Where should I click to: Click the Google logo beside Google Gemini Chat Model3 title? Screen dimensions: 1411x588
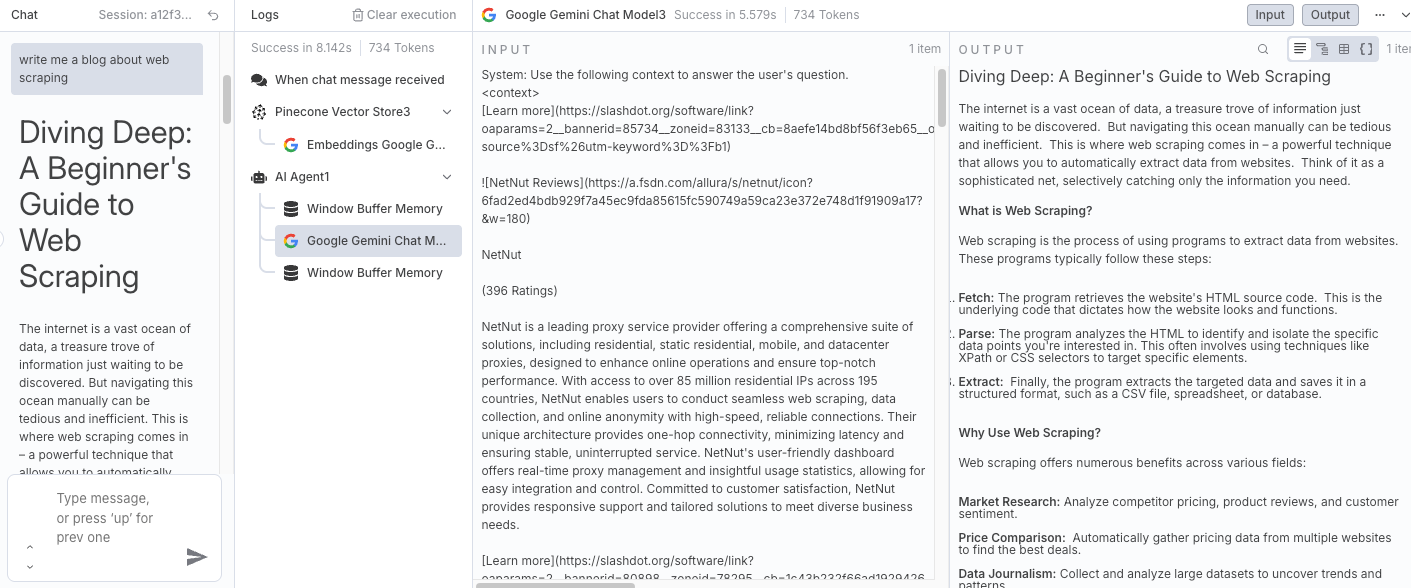pyautogui.click(x=489, y=15)
